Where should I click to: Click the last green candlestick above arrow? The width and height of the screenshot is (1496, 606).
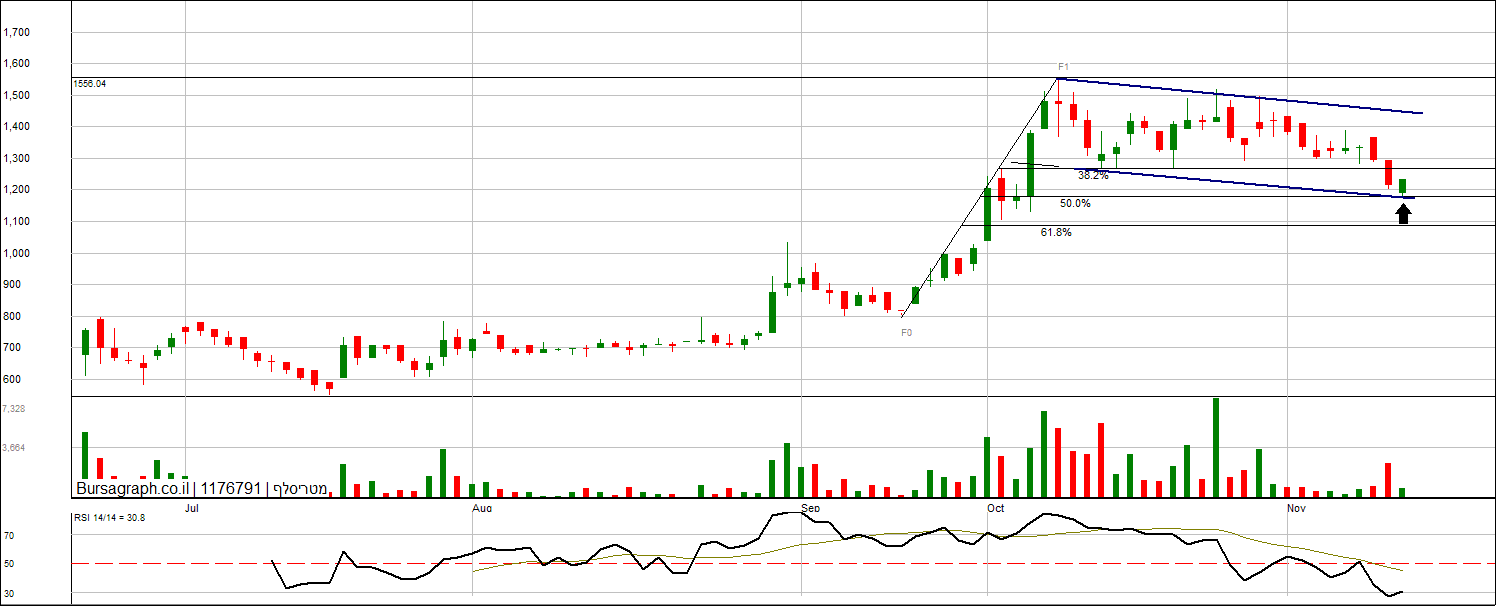tap(1403, 187)
